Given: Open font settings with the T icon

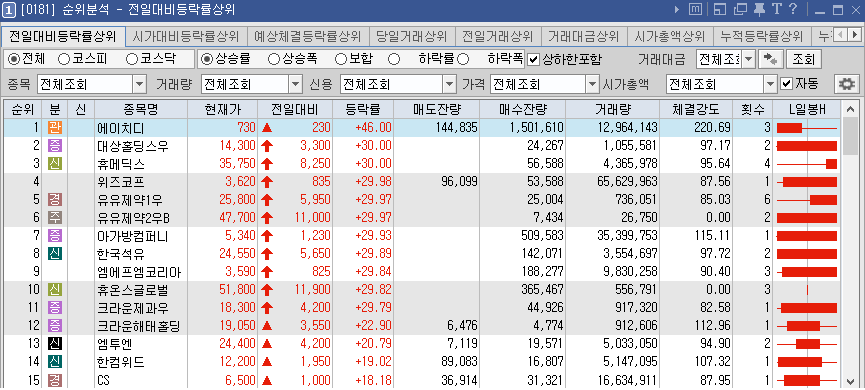Looking at the screenshot, I should click(777, 9).
